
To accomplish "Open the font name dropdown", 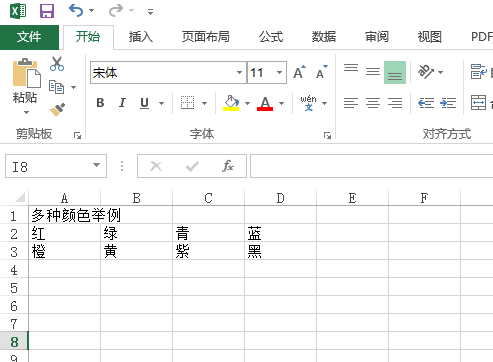I will coord(239,72).
